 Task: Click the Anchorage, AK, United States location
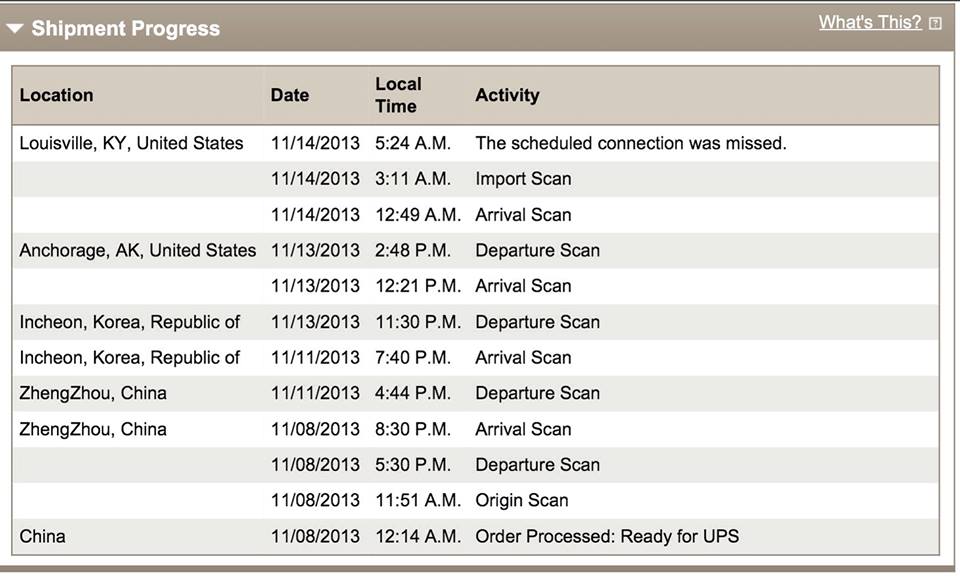tap(137, 250)
